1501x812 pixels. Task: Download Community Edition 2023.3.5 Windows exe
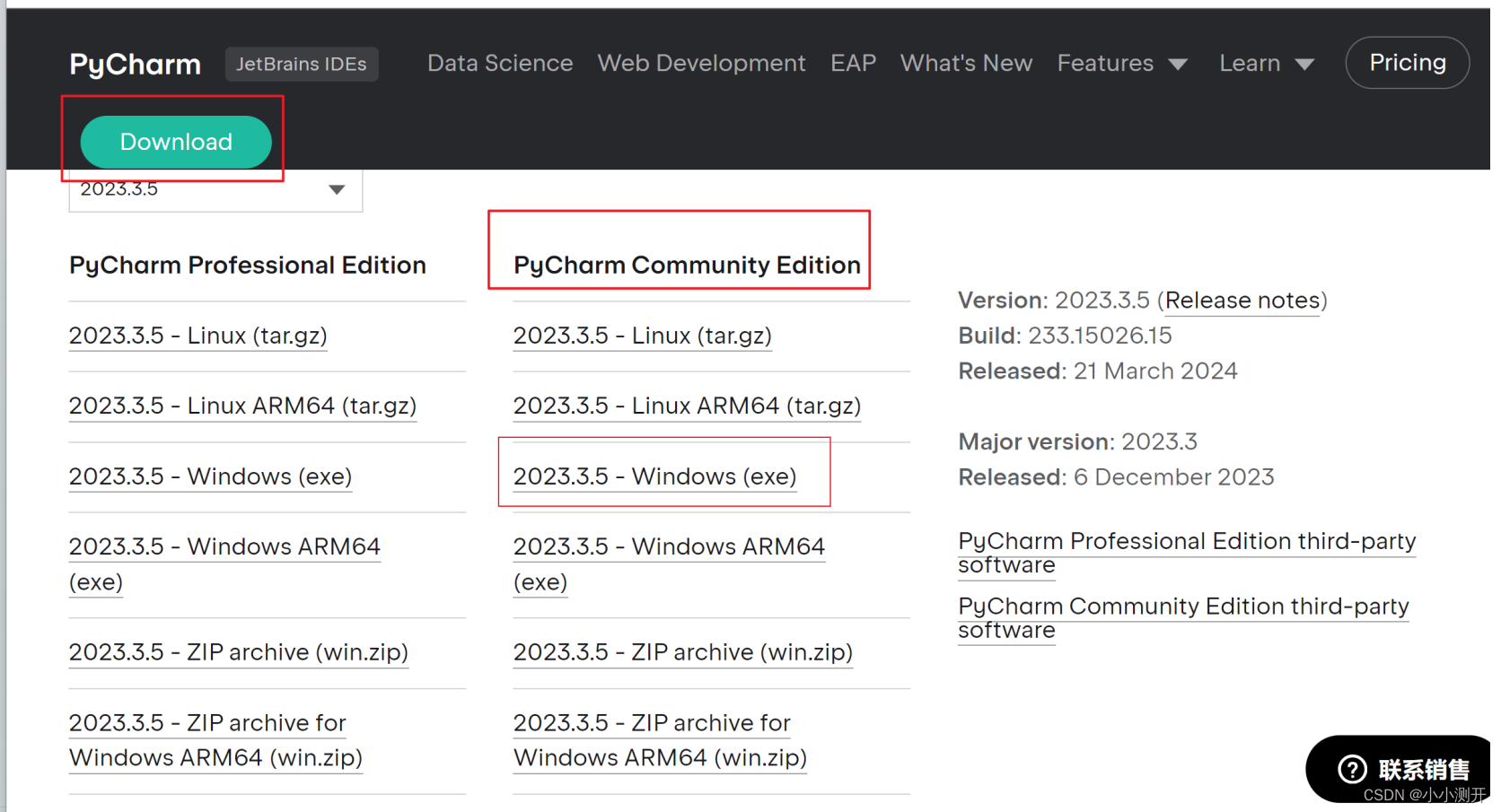pyautogui.click(x=654, y=476)
